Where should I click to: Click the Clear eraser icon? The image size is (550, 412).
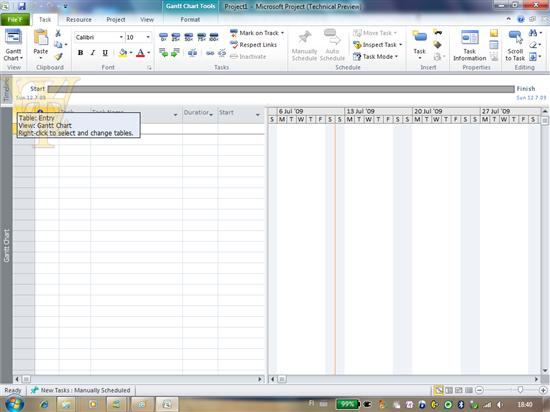click(x=533, y=45)
